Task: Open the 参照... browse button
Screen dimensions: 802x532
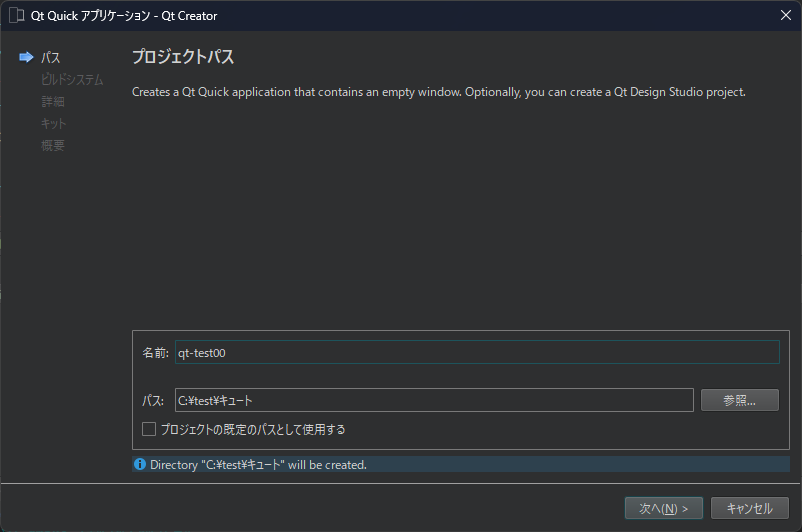Action: 740,400
